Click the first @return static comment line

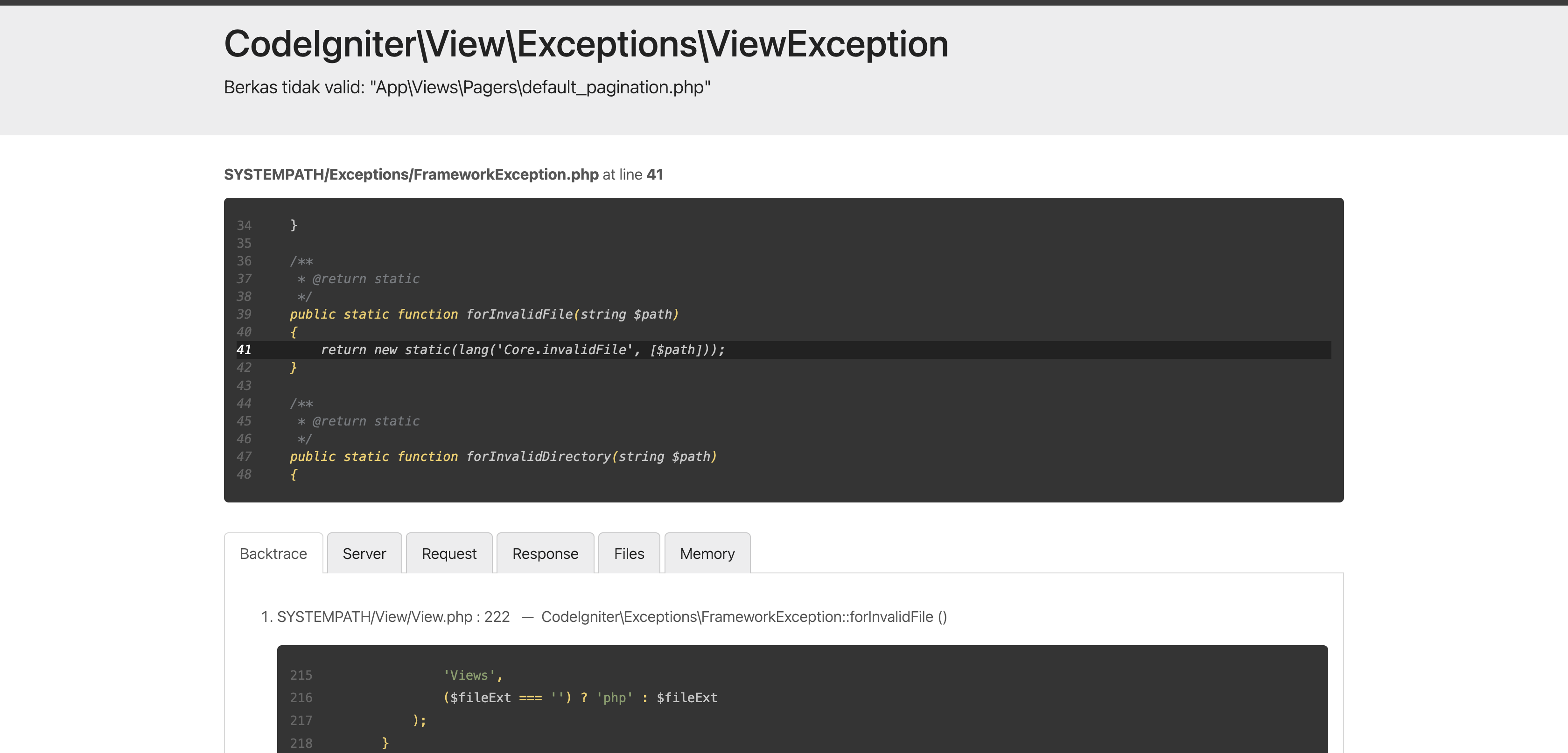[x=365, y=279]
